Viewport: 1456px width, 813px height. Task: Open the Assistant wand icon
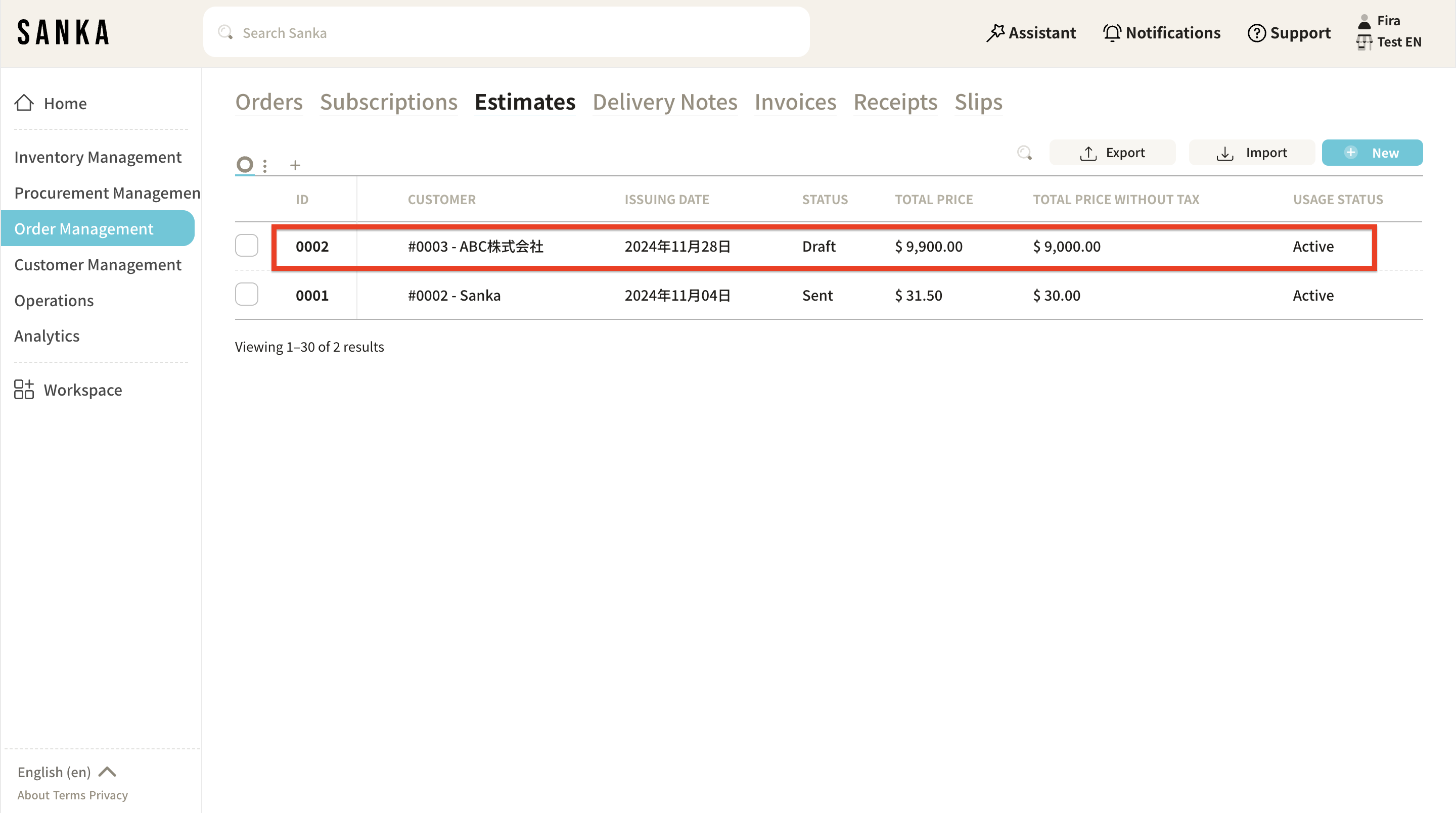(x=995, y=33)
